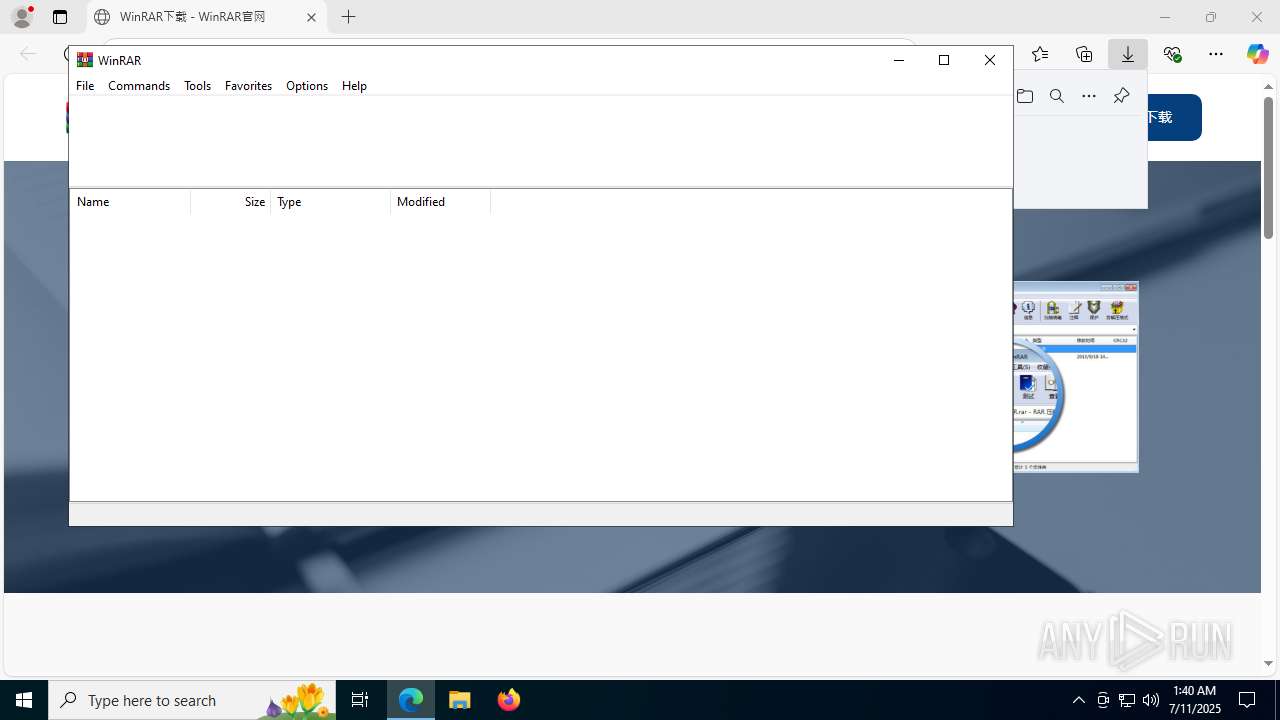The image size is (1280, 720).
Task: Sort the list by Type column header
Action: click(x=331, y=202)
